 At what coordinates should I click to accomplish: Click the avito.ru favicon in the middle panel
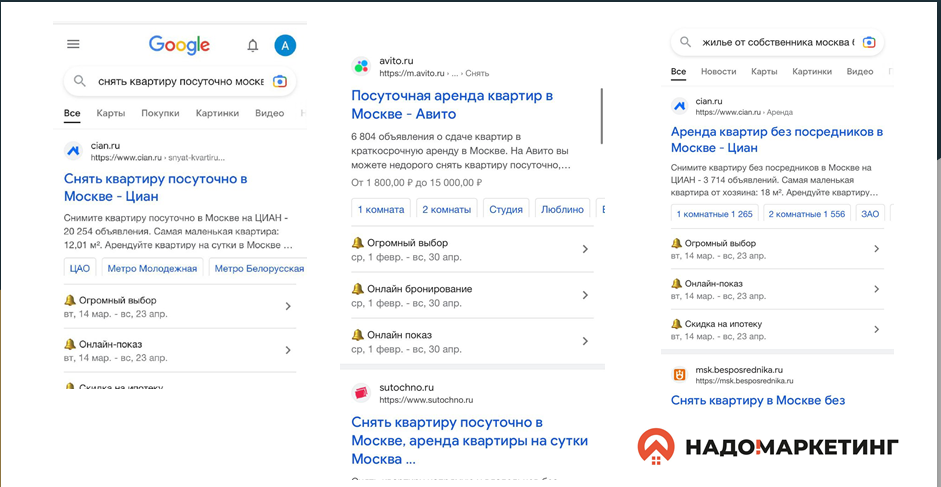(361, 66)
